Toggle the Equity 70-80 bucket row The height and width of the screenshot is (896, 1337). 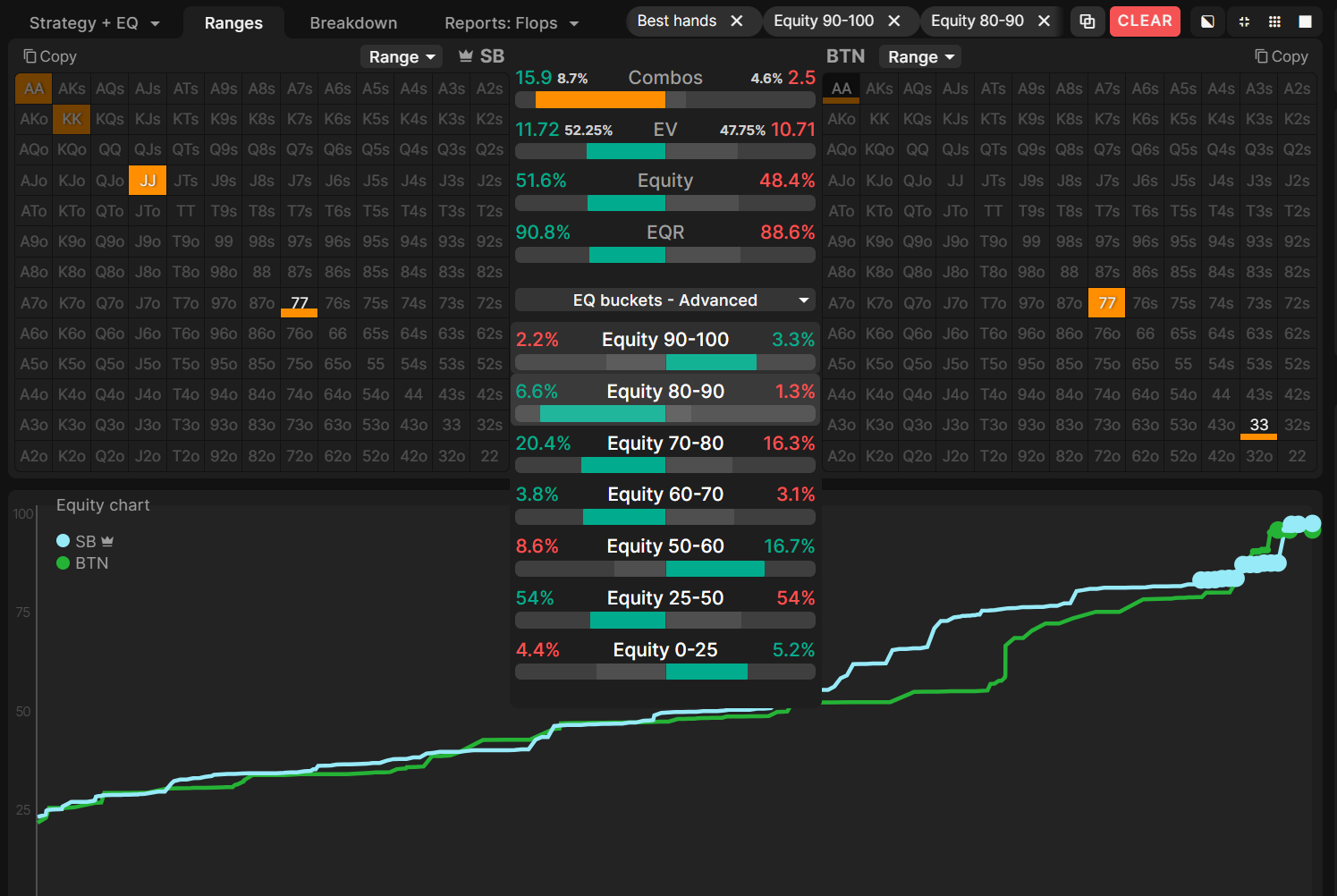(665, 452)
